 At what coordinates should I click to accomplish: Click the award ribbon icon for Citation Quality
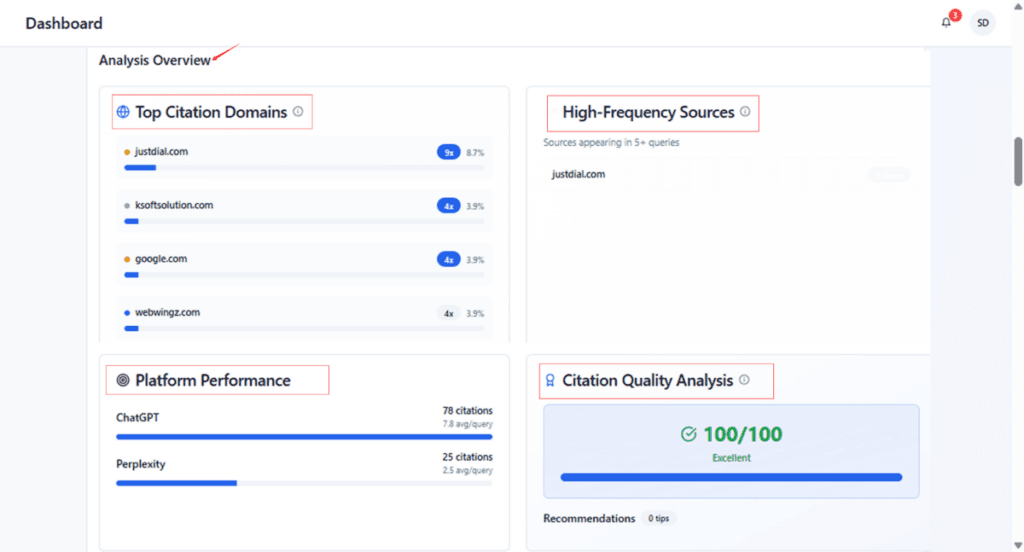click(549, 380)
